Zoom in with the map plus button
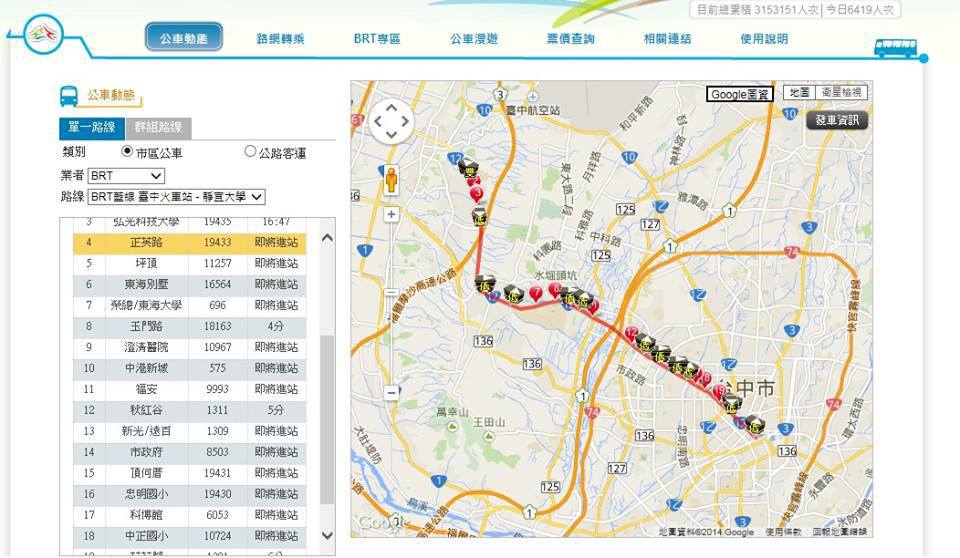960x558 pixels. click(391, 214)
